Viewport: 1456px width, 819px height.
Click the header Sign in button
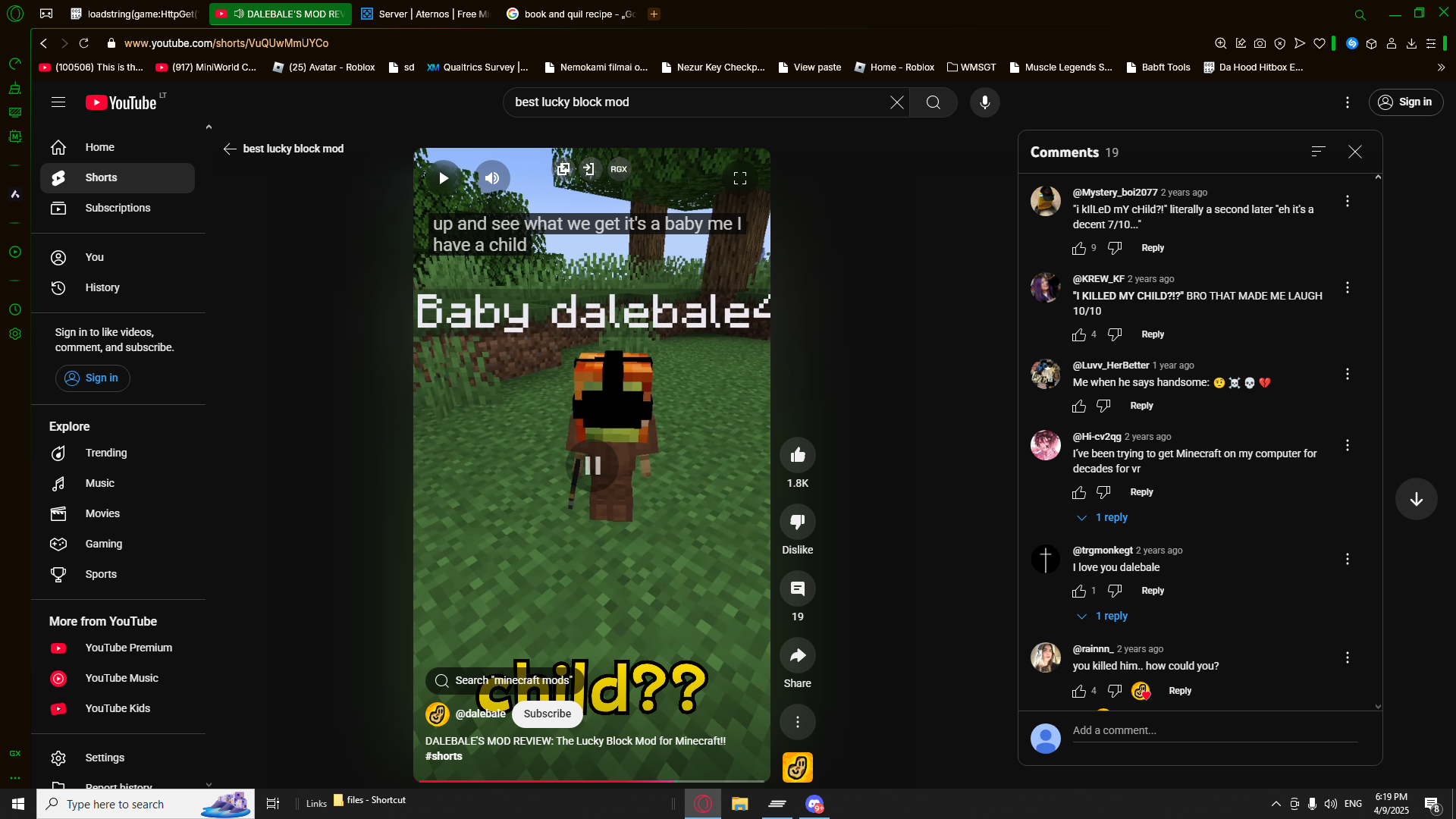click(x=1406, y=102)
